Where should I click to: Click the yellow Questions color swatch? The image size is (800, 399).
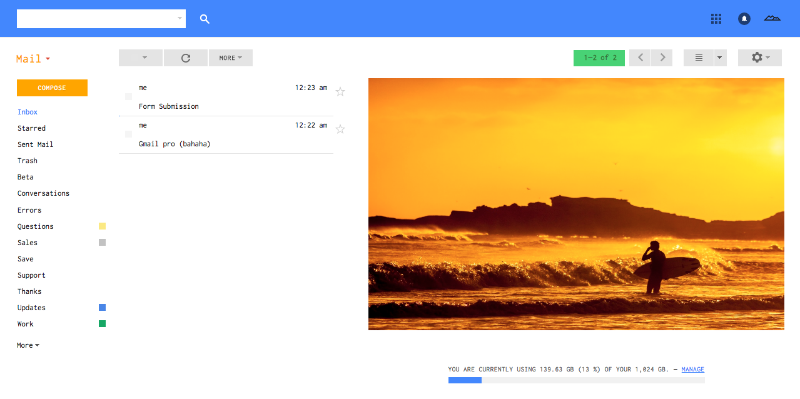[103, 226]
